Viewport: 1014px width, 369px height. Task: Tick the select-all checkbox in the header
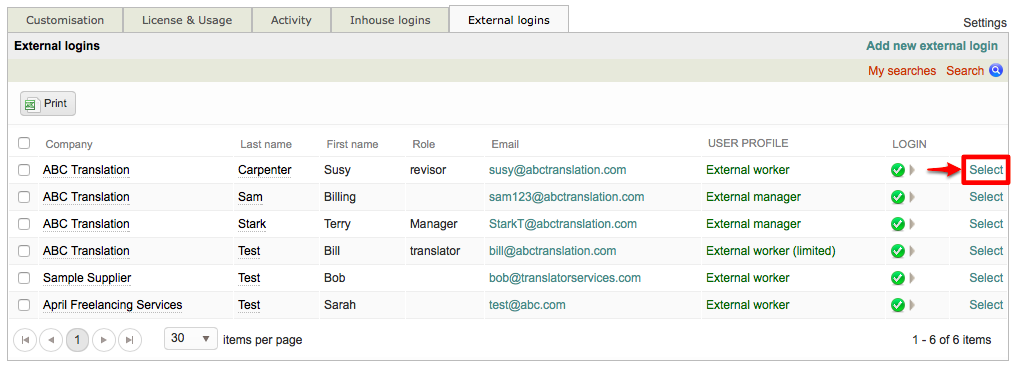tap(24, 143)
